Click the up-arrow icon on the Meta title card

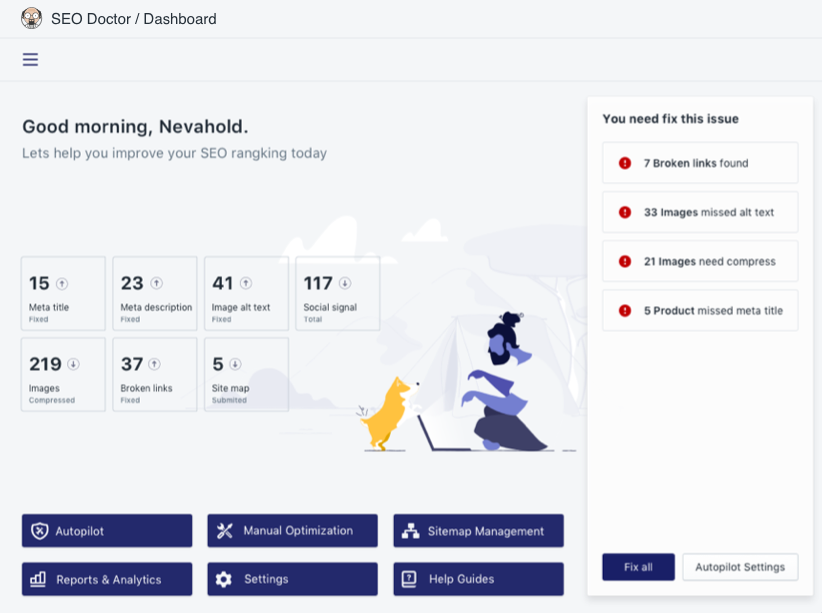tap(62, 284)
